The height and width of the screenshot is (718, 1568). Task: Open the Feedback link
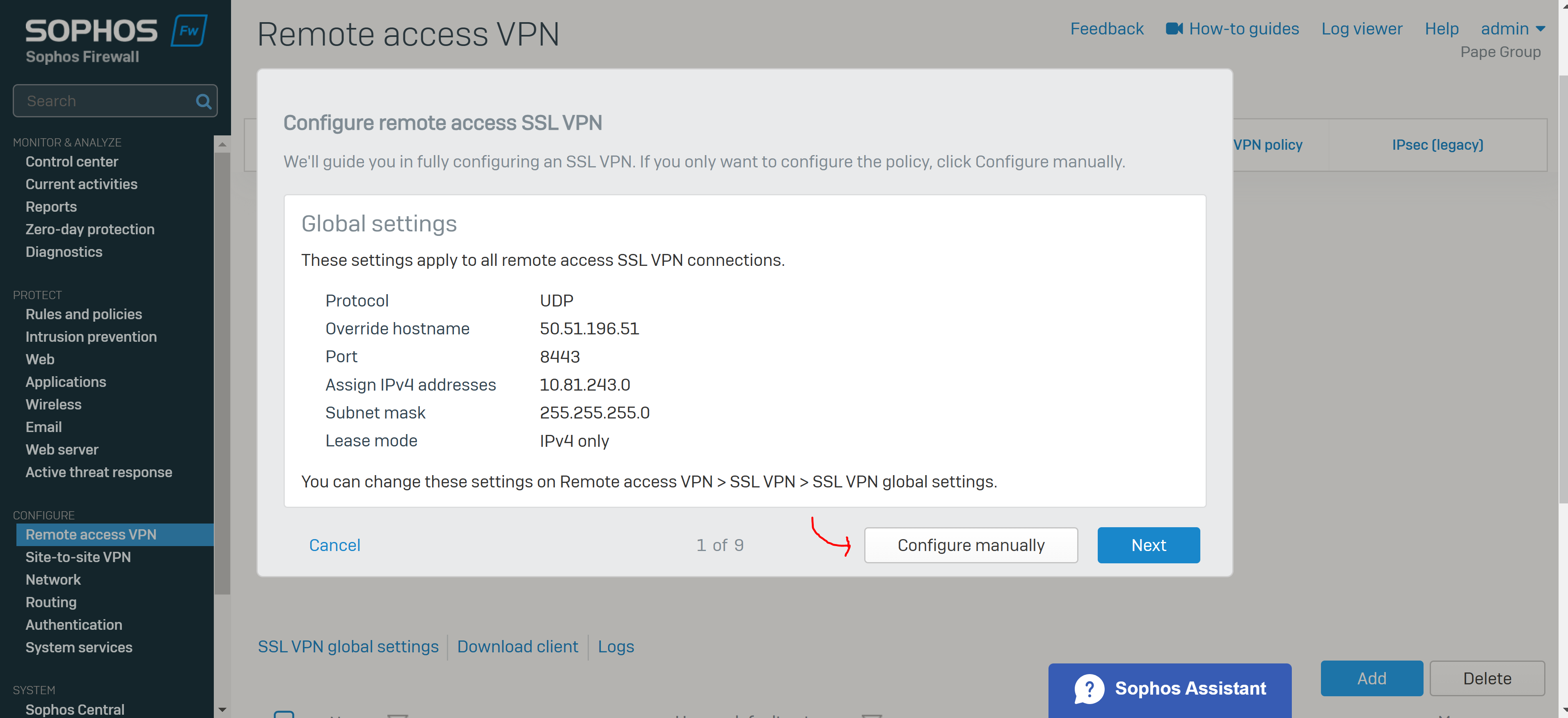point(1106,29)
